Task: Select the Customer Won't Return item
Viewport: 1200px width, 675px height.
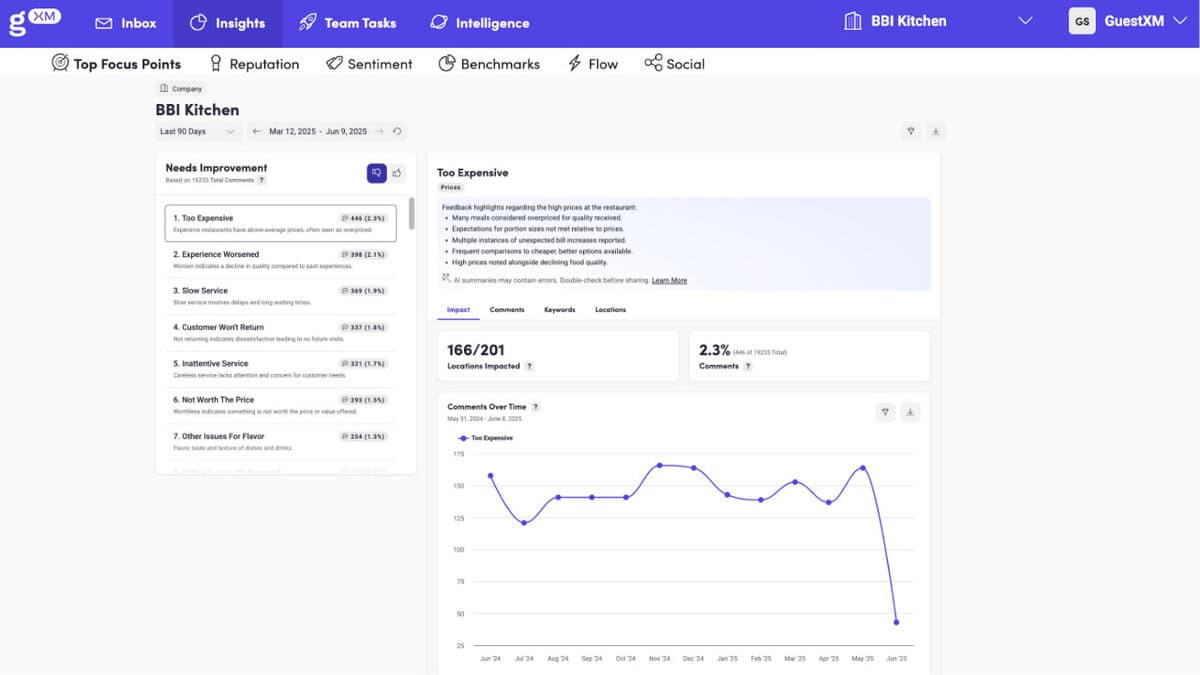Action: pyautogui.click(x=280, y=332)
